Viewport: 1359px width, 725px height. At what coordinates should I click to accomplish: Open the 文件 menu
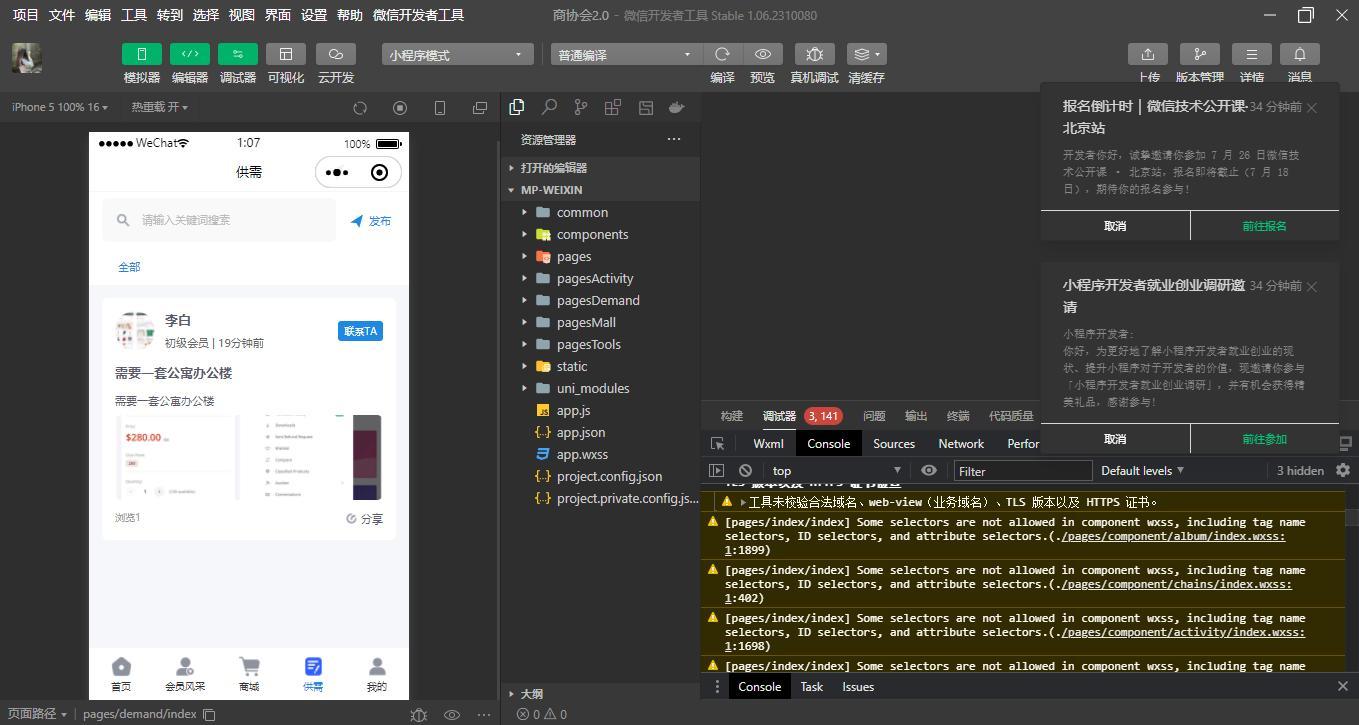[62, 15]
